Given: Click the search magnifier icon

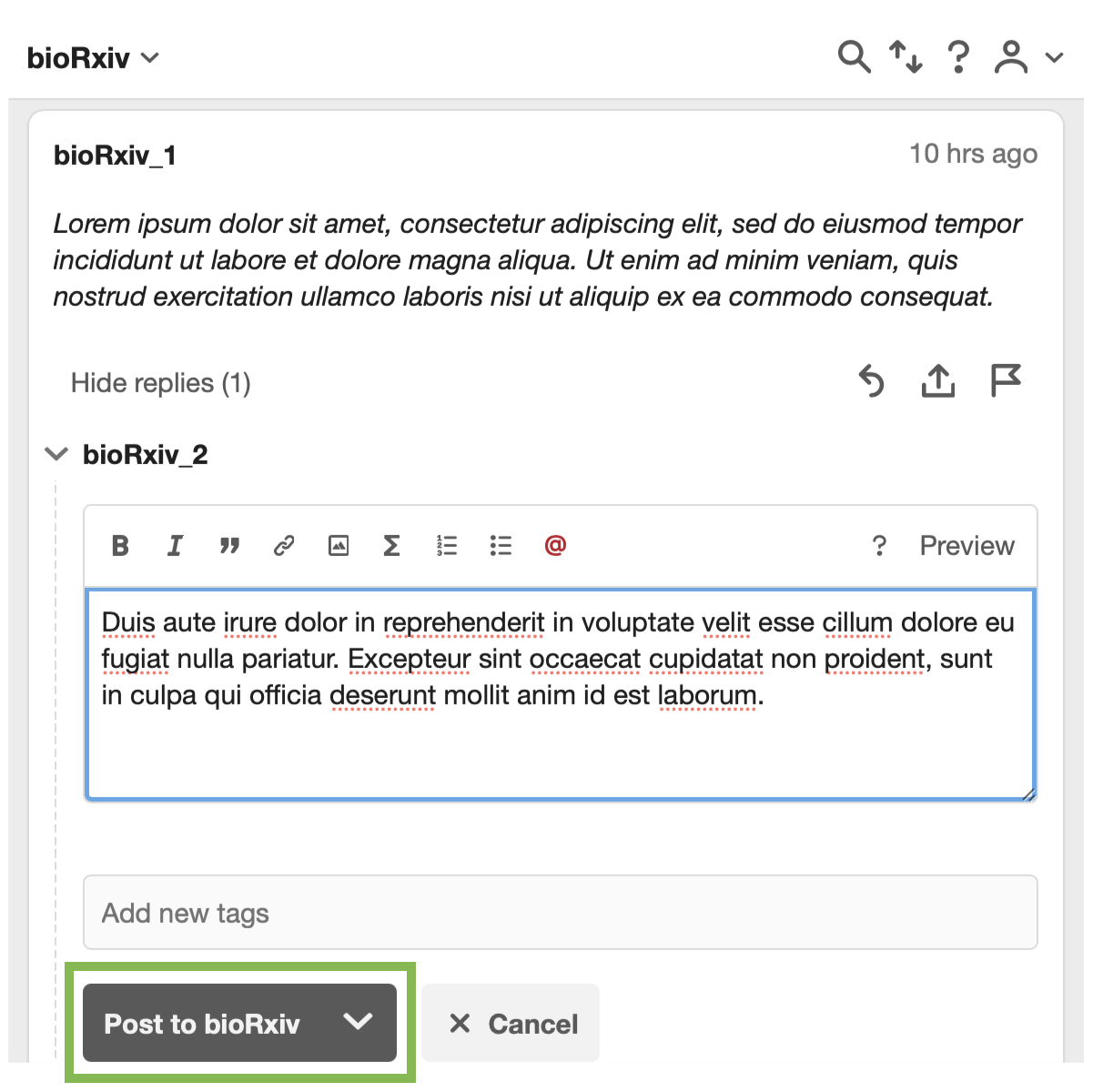Looking at the screenshot, I should 854,57.
